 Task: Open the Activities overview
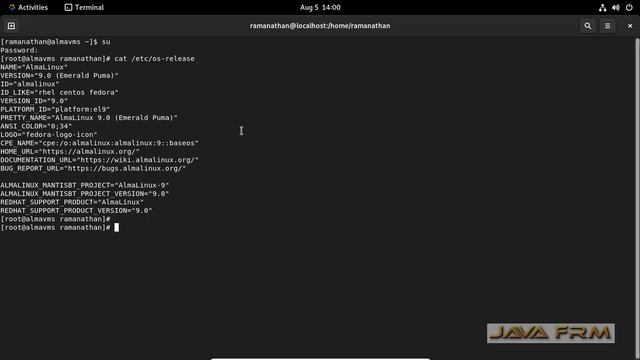[x=28, y=7]
